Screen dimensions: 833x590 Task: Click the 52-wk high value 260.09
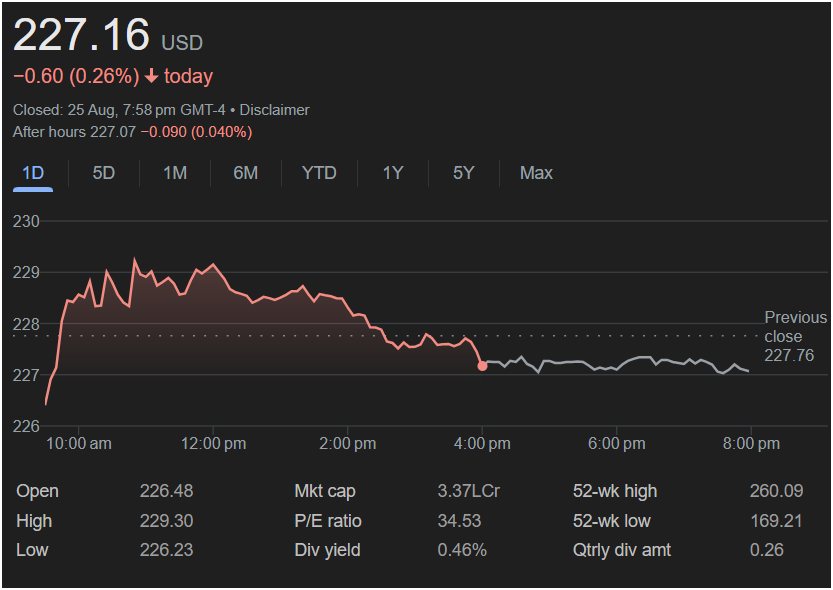(x=774, y=491)
